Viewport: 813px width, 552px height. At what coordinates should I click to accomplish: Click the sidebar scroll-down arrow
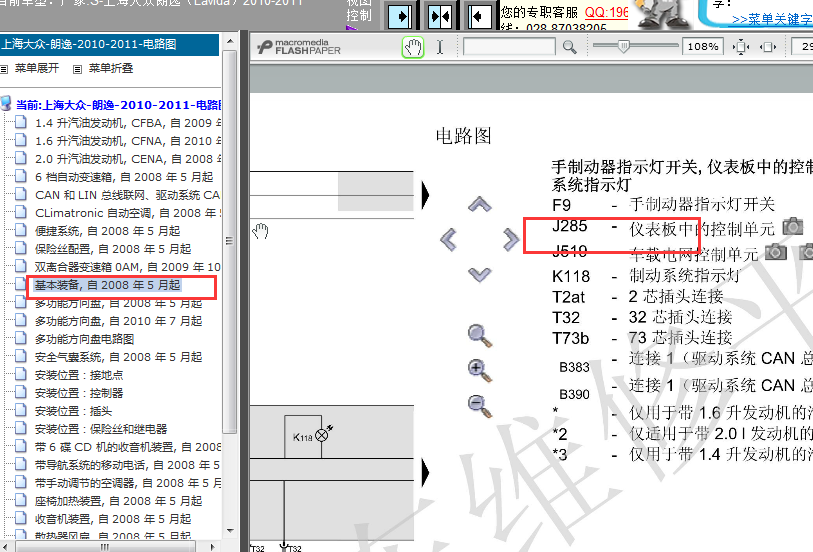tap(230, 531)
